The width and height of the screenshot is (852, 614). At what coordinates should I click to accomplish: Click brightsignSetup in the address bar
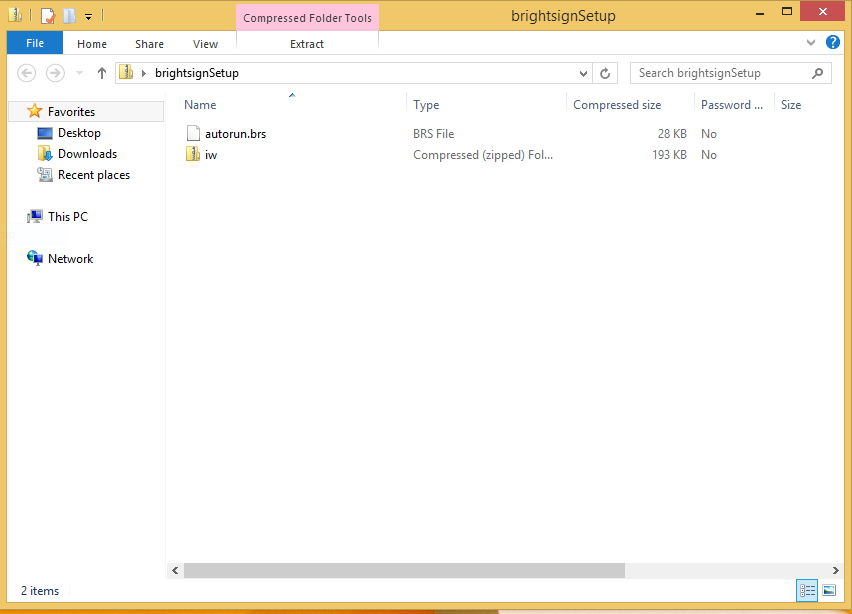pyautogui.click(x=197, y=73)
